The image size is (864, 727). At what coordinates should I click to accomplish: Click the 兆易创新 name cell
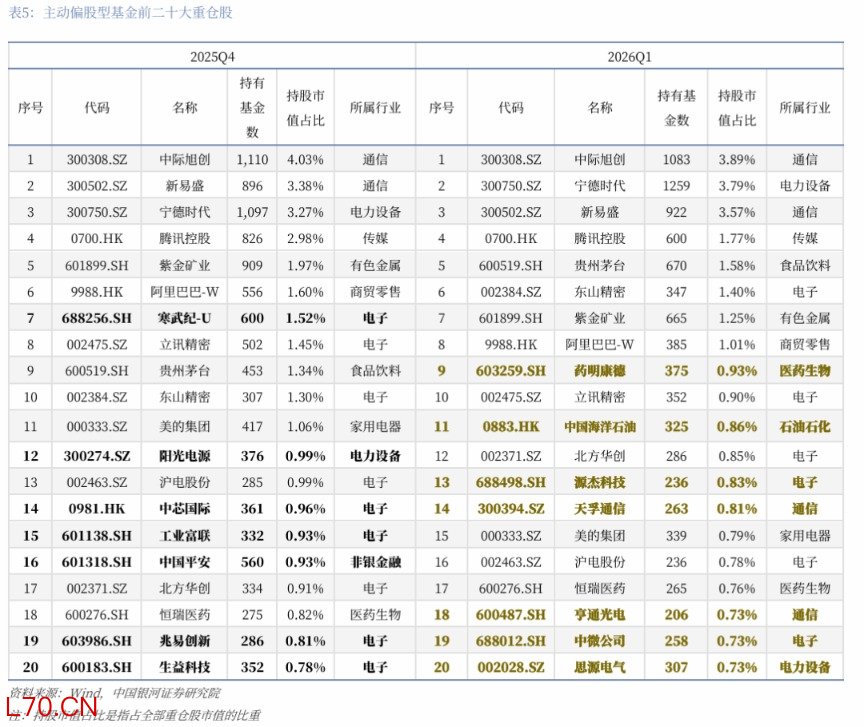pyautogui.click(x=185, y=641)
